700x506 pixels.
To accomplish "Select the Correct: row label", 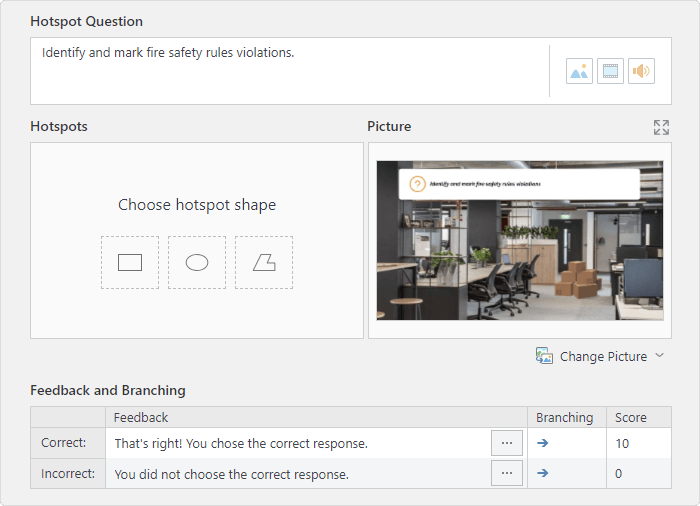I will (x=68, y=443).
